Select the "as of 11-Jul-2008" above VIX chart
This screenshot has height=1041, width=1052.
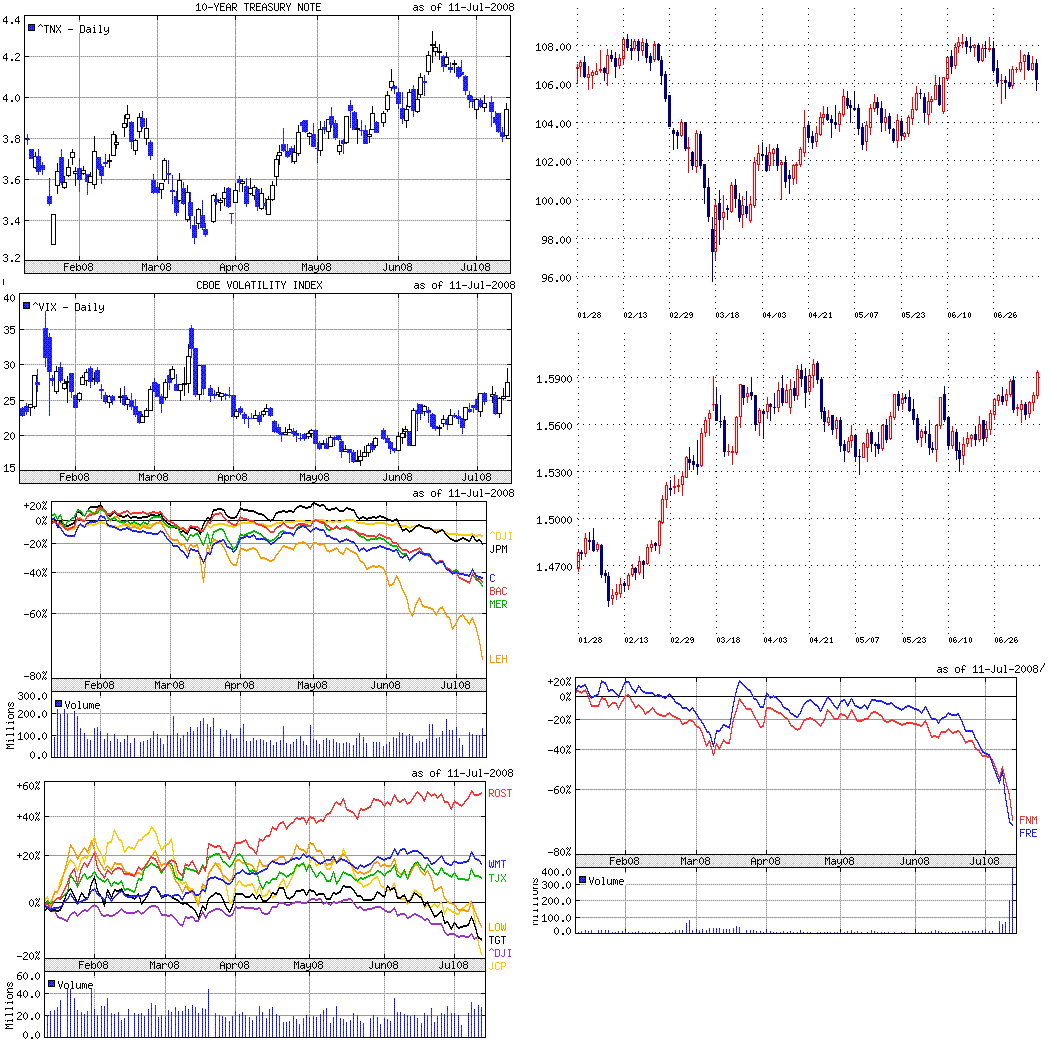464,285
